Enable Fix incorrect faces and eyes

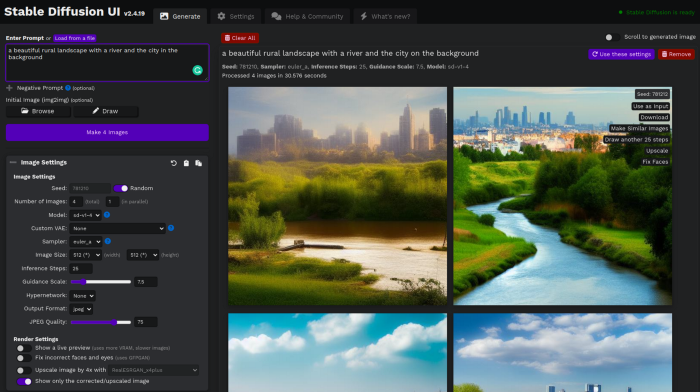(x=24, y=358)
